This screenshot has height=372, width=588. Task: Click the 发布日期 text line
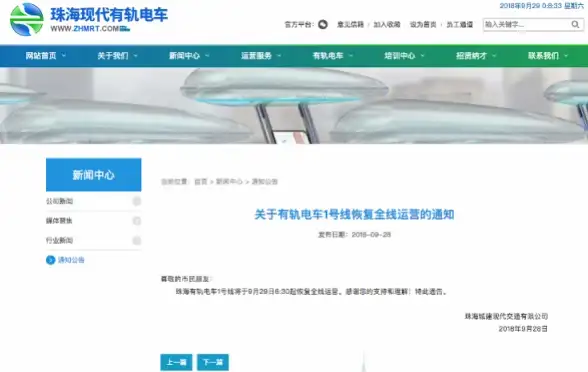(x=354, y=235)
